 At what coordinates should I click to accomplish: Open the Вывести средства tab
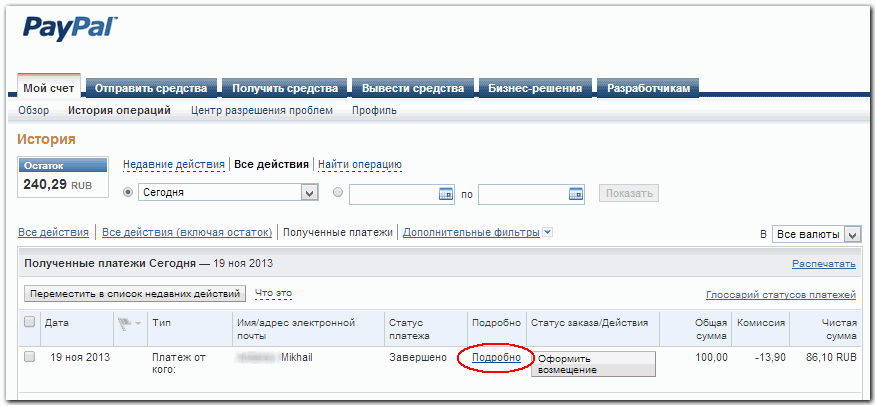[x=413, y=88]
